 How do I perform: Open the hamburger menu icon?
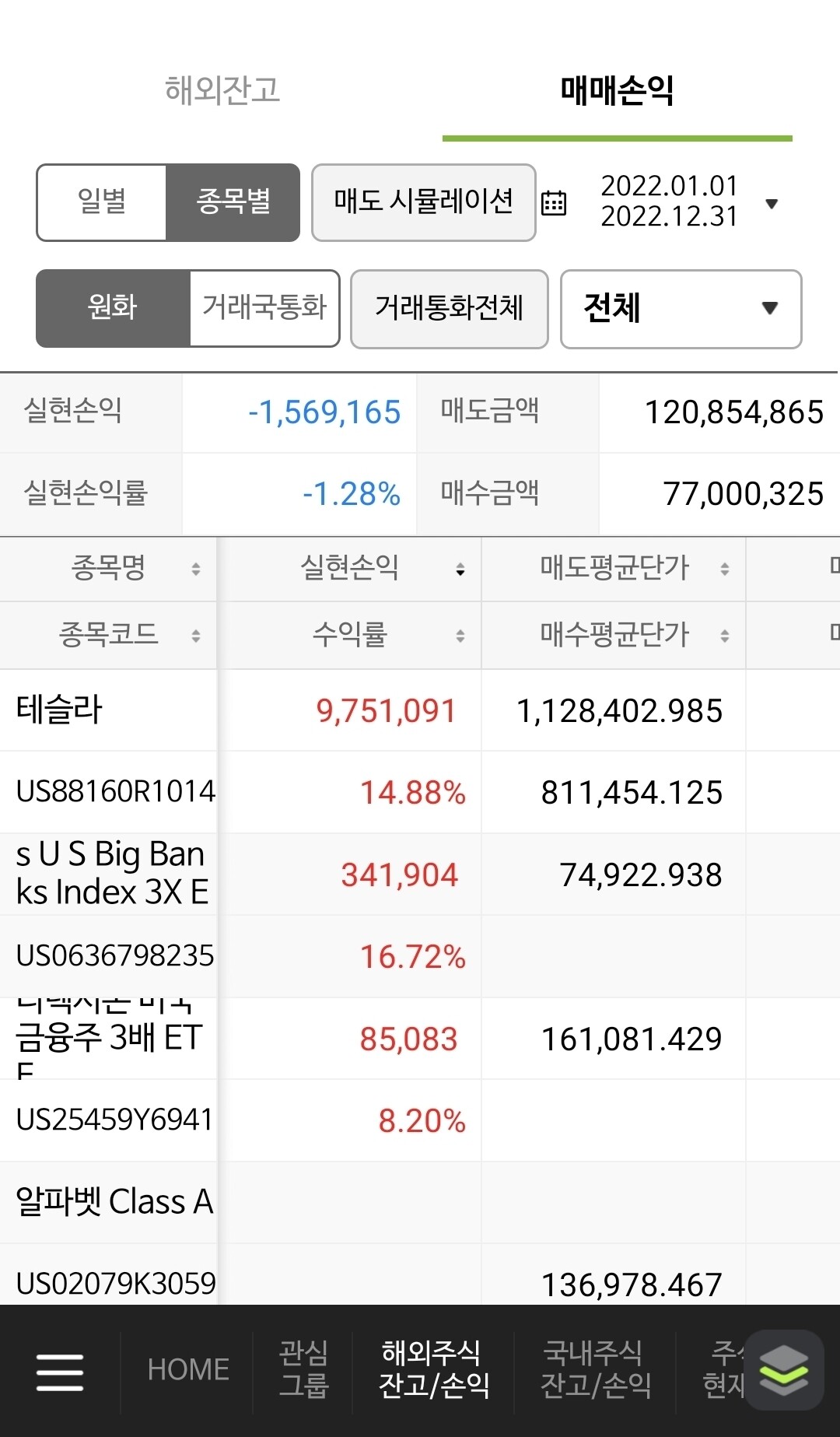click(x=60, y=1371)
